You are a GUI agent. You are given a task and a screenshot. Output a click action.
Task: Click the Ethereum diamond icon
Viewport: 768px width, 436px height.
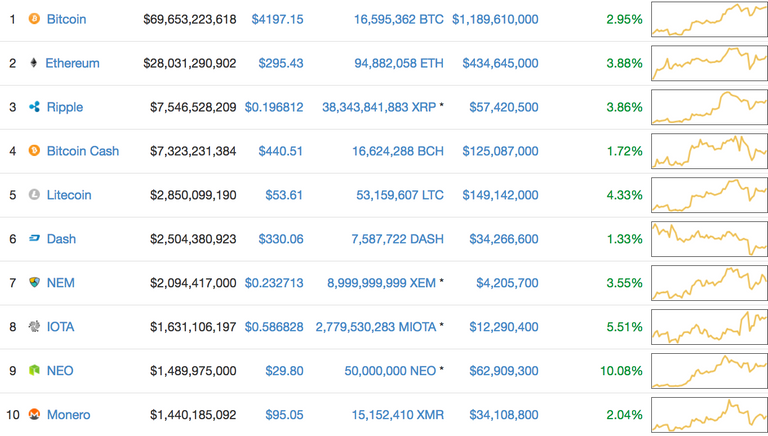point(34,63)
